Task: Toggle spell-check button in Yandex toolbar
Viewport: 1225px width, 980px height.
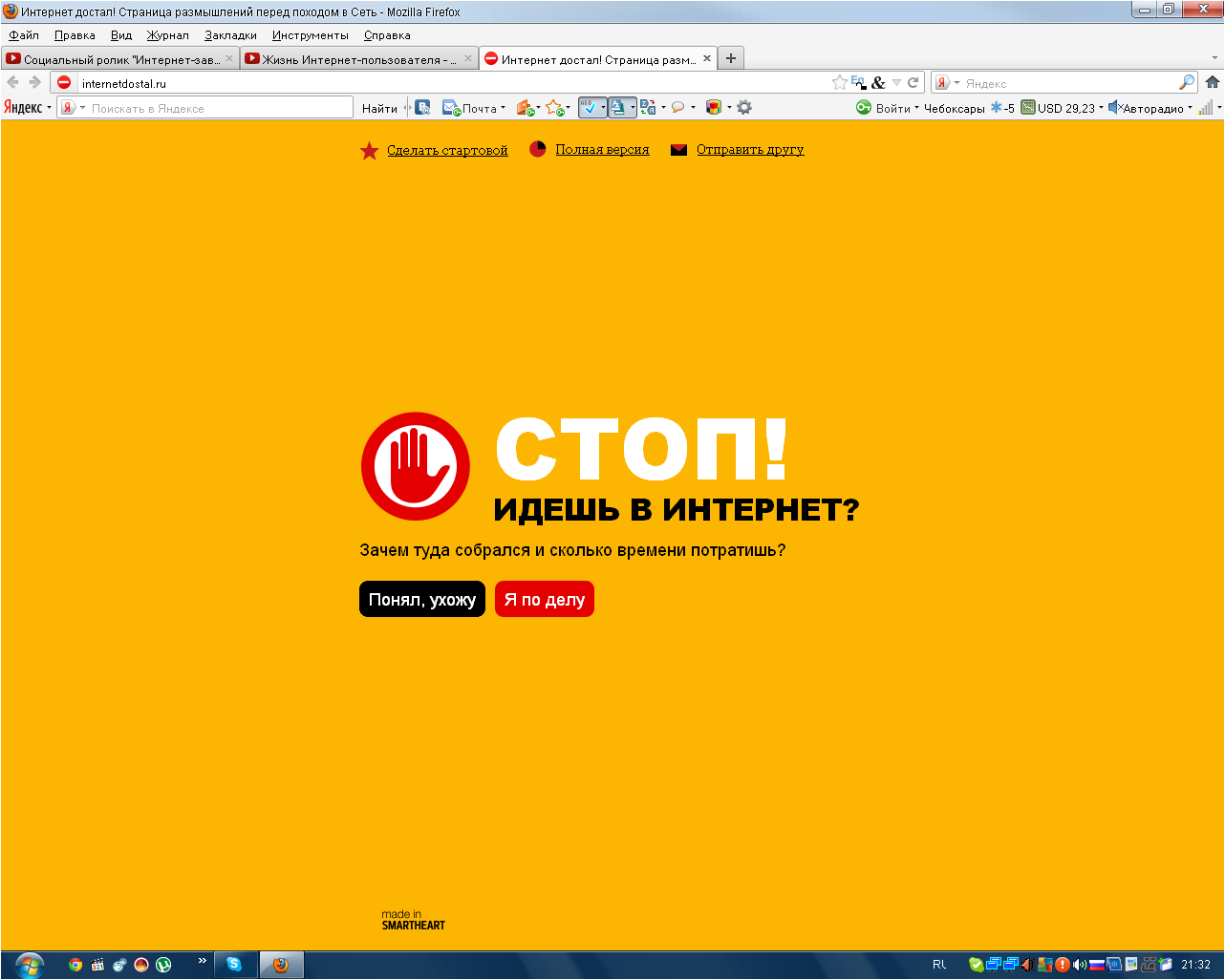Action: click(589, 108)
